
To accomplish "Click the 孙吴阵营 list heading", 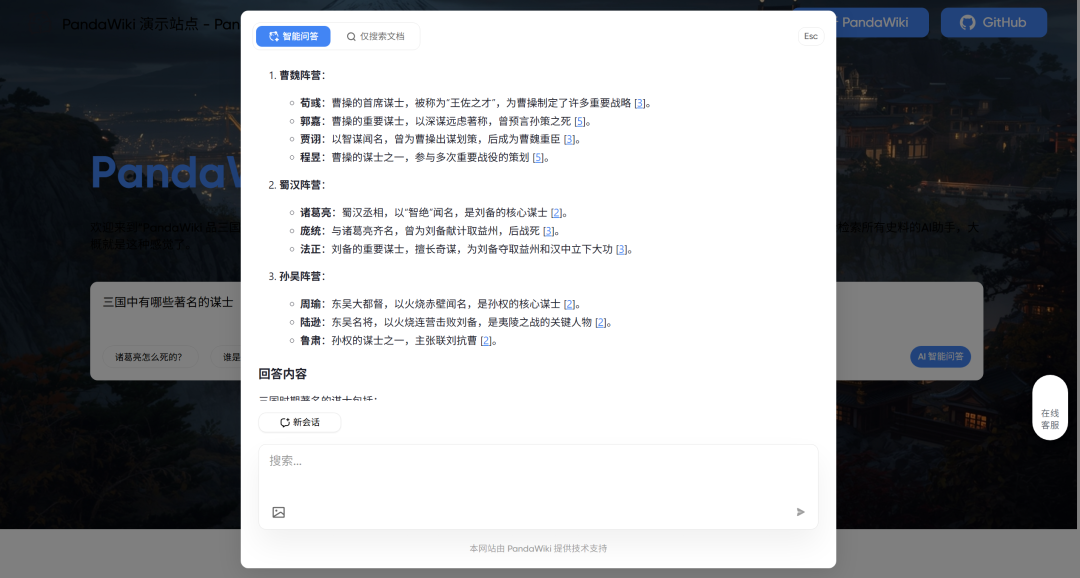I will [302, 277].
